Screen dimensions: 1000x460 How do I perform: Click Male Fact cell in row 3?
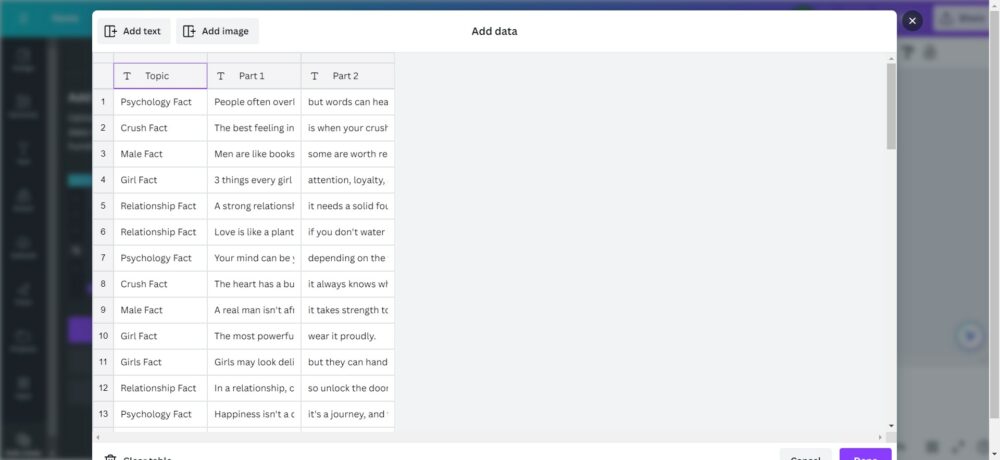(160, 154)
